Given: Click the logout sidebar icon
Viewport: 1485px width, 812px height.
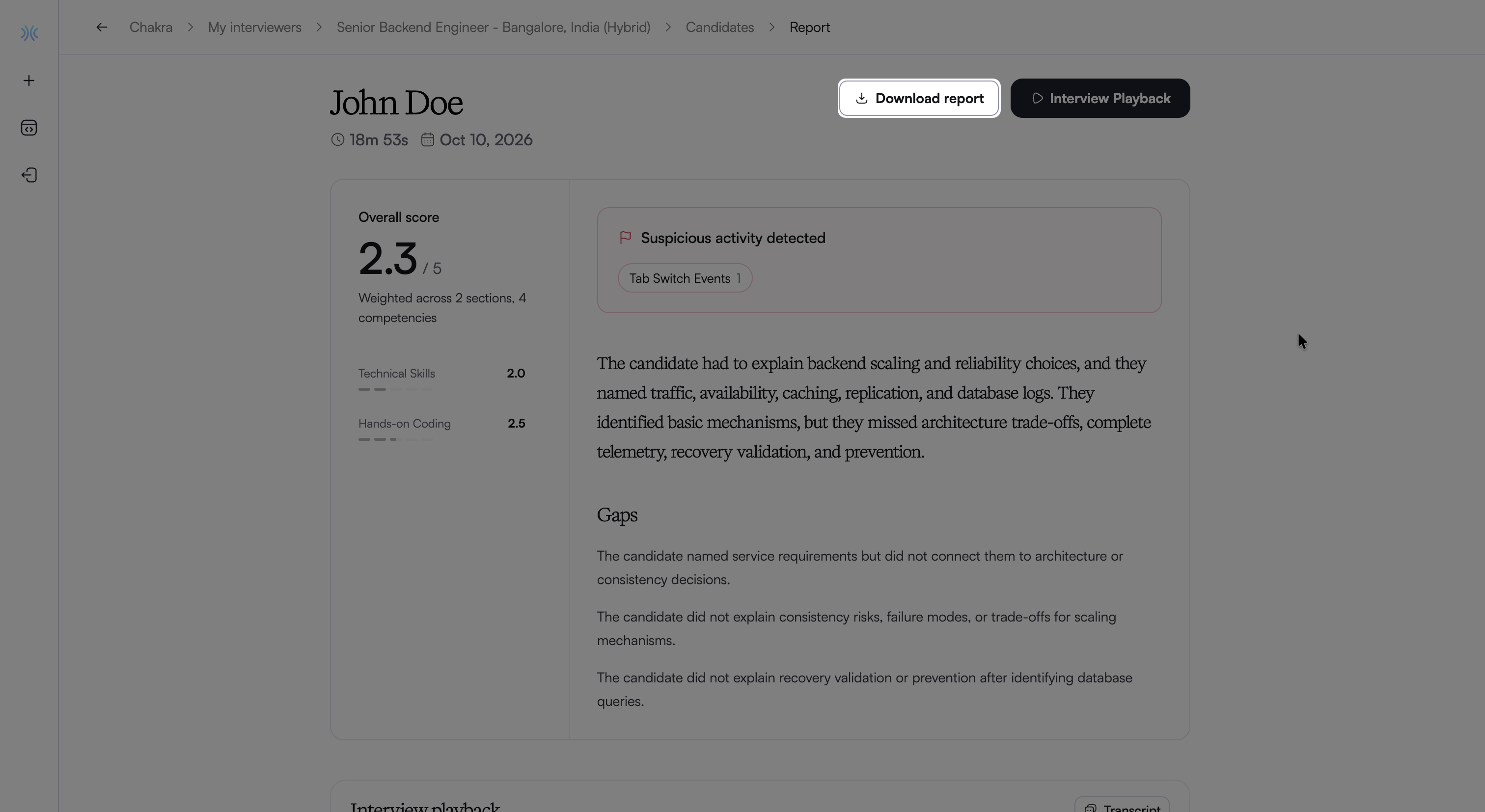Looking at the screenshot, I should 29,175.
